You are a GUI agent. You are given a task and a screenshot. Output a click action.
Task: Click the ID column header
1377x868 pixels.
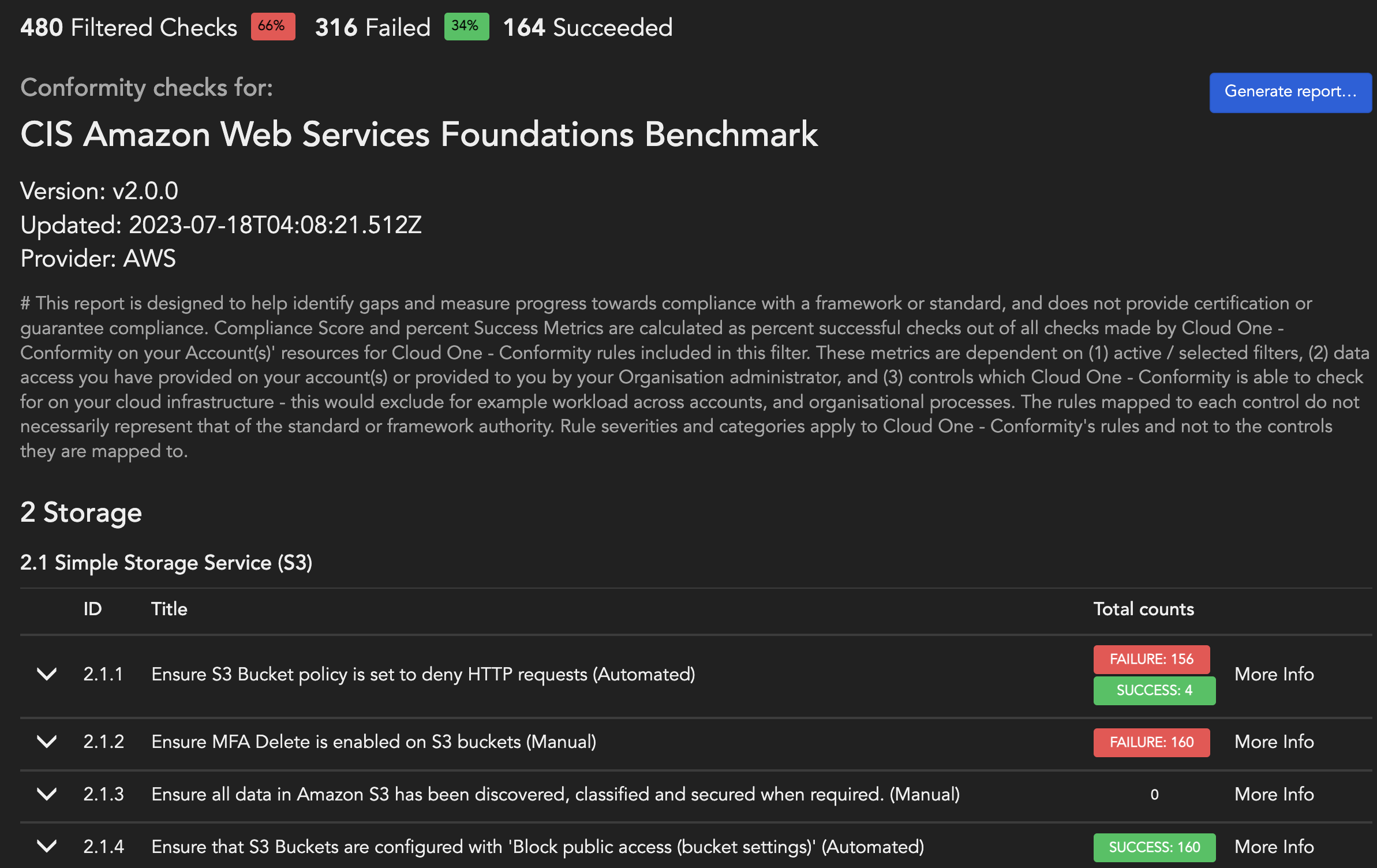tap(92, 609)
